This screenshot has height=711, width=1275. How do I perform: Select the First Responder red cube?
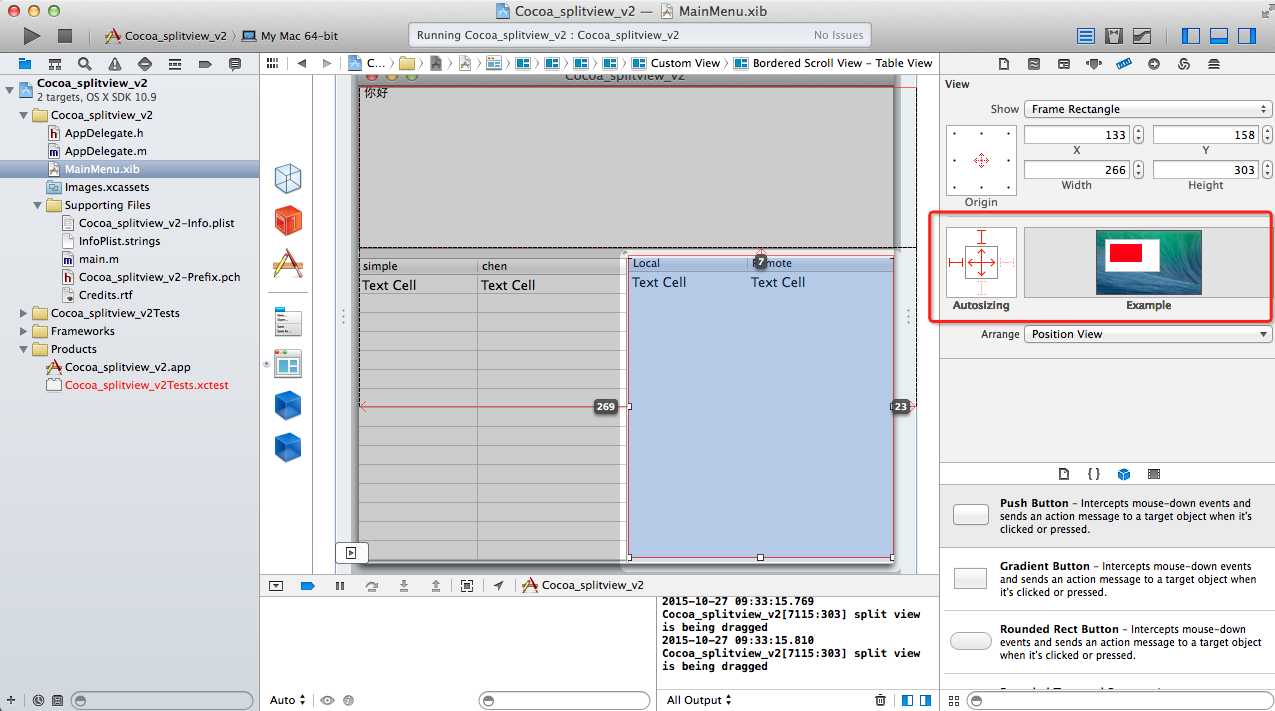click(288, 221)
